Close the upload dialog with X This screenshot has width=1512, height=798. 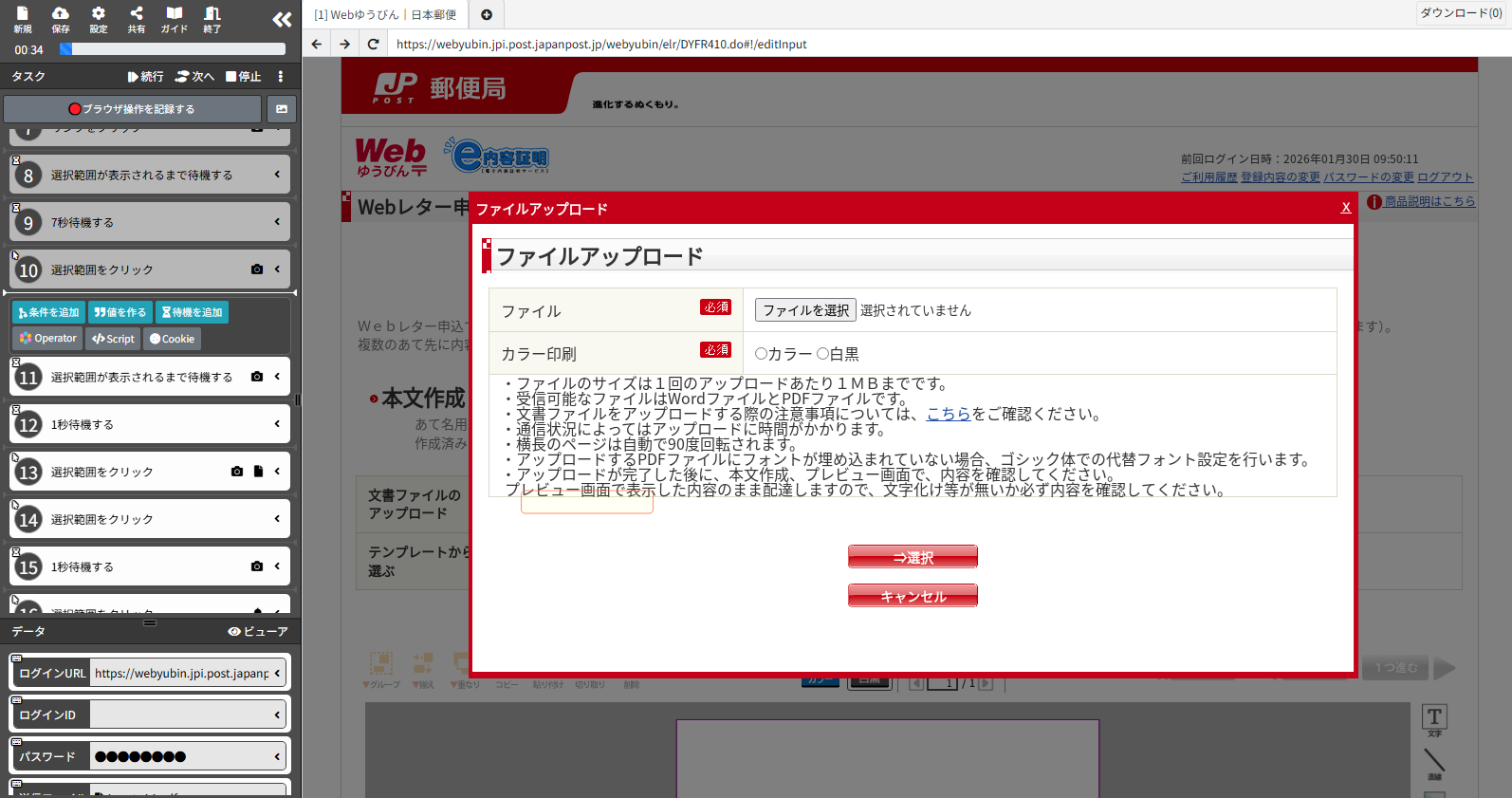(1346, 208)
